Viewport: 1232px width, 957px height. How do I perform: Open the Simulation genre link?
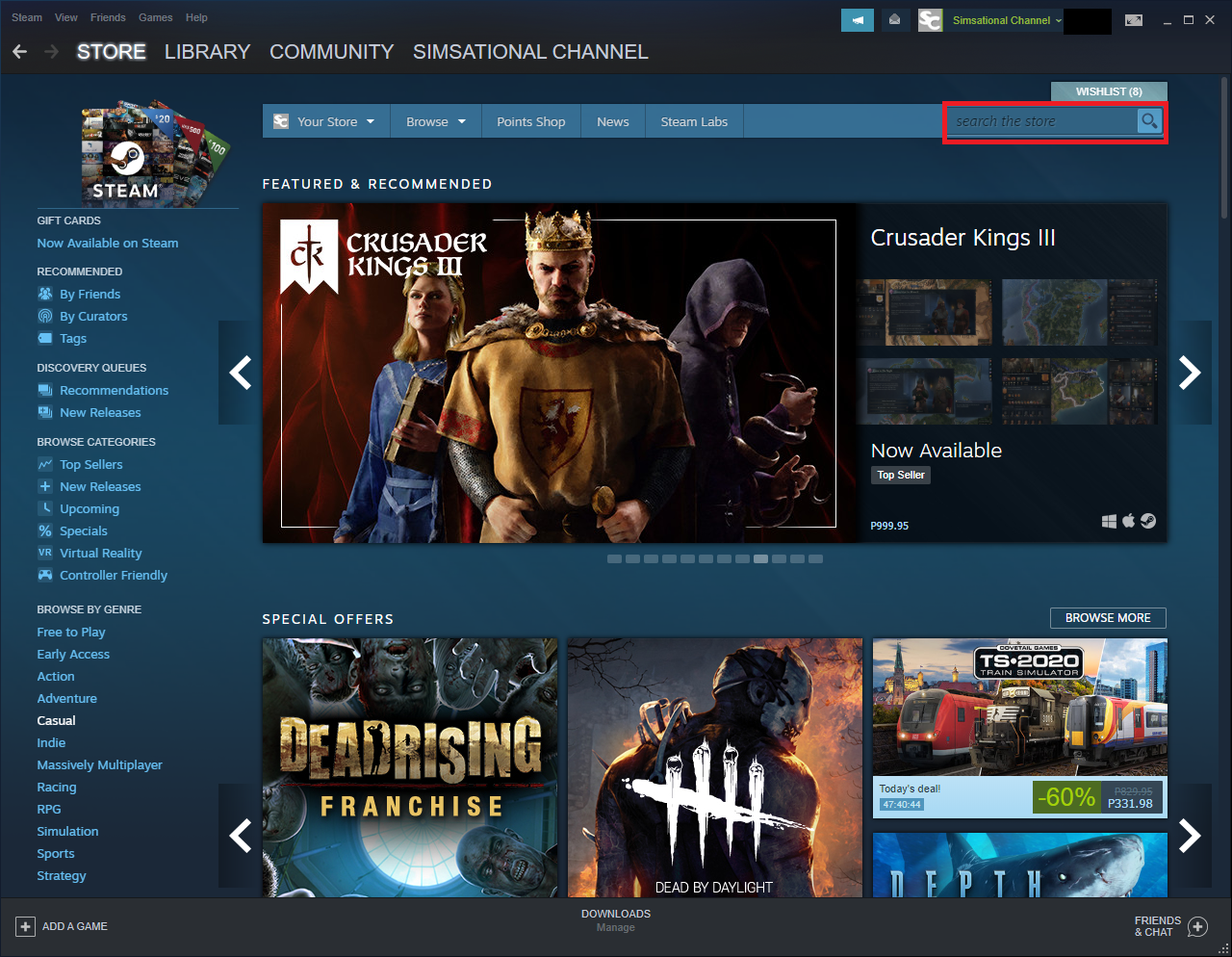[67, 831]
